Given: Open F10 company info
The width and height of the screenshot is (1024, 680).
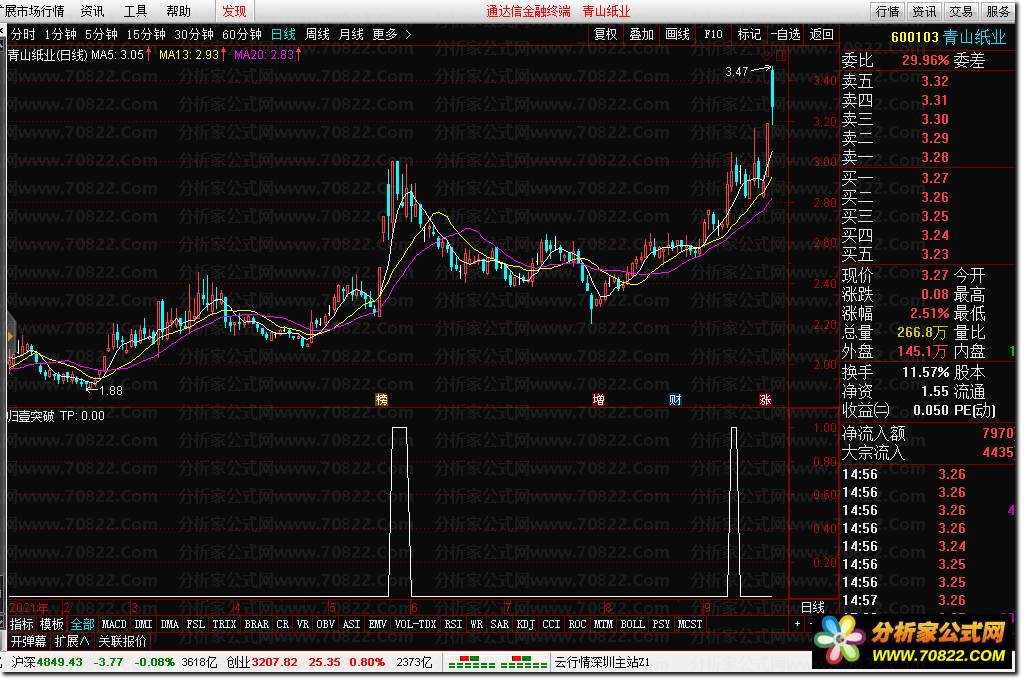Looking at the screenshot, I should pos(713,35).
